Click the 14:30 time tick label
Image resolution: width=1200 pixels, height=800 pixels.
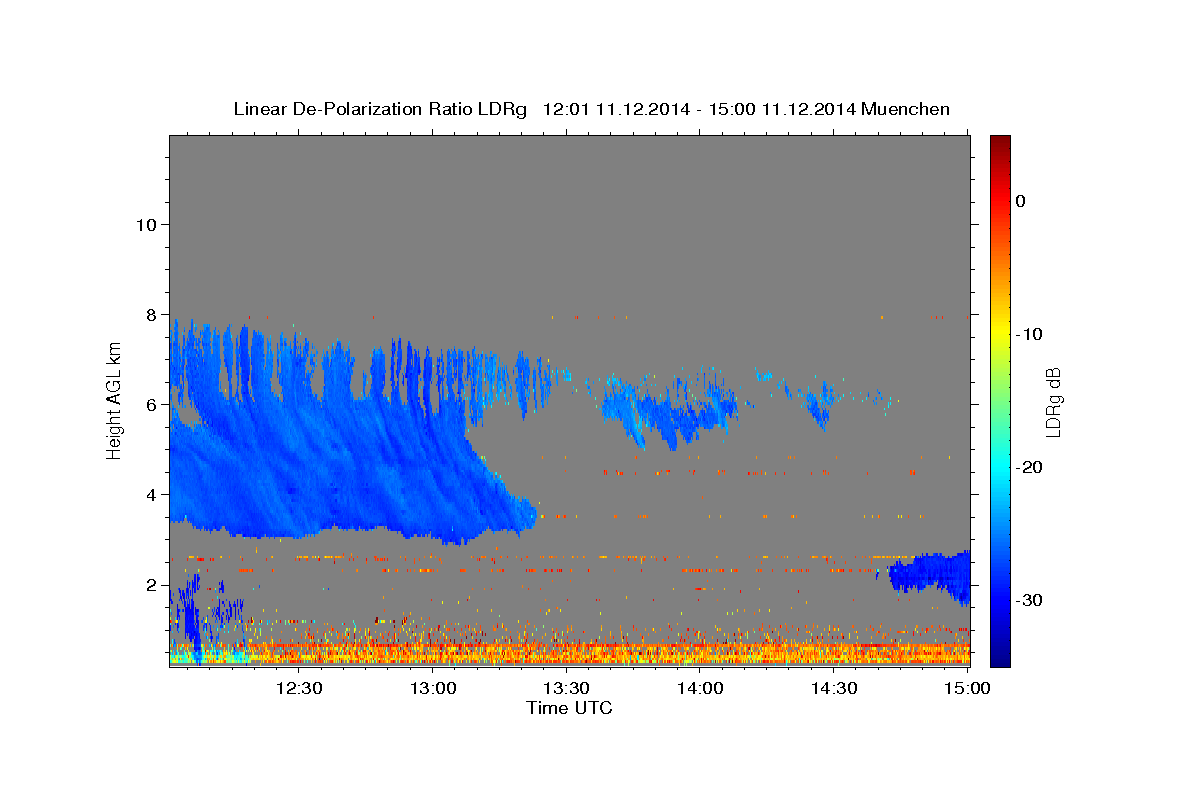833,688
